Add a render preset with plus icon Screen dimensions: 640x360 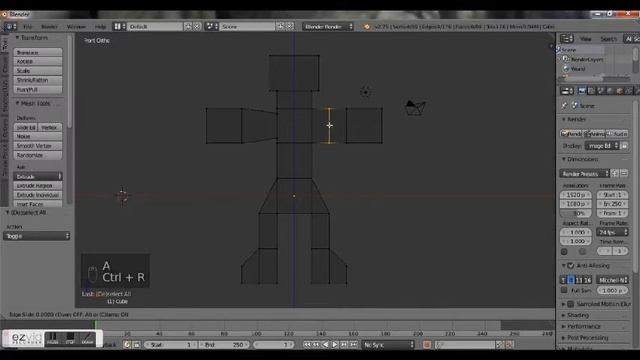tap(615, 173)
